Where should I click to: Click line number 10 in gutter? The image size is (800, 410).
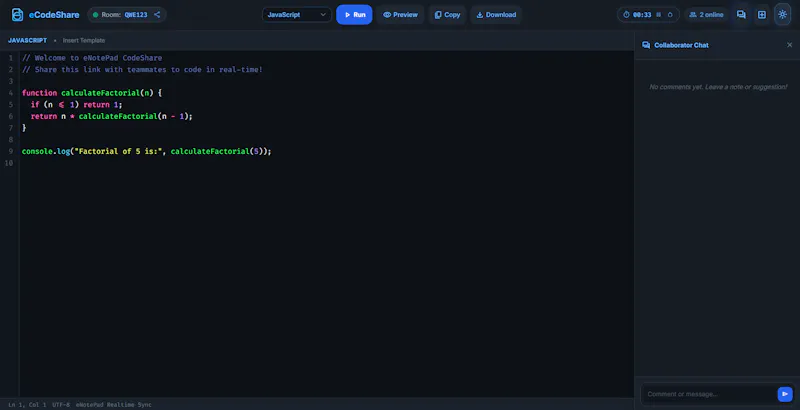(9, 163)
